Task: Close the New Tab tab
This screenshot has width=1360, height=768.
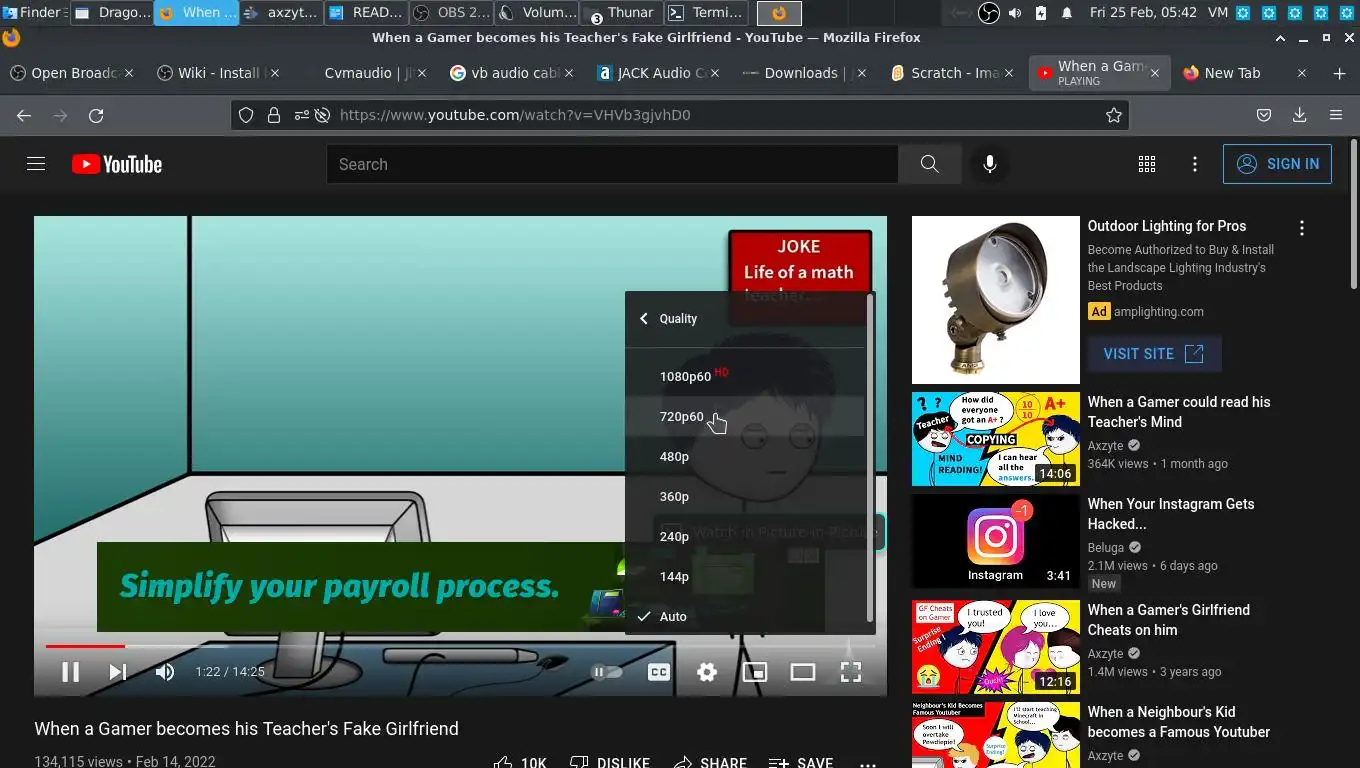Action: 1302,73
